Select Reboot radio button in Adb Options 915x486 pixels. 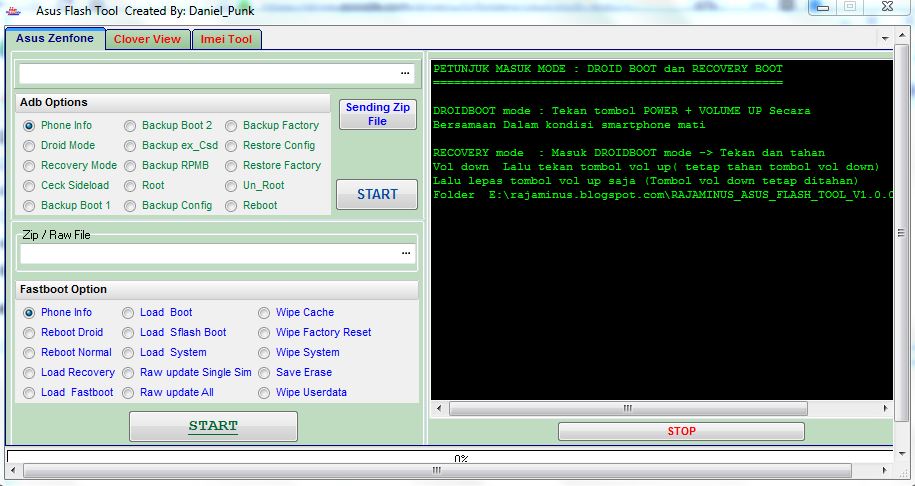pyautogui.click(x=231, y=206)
